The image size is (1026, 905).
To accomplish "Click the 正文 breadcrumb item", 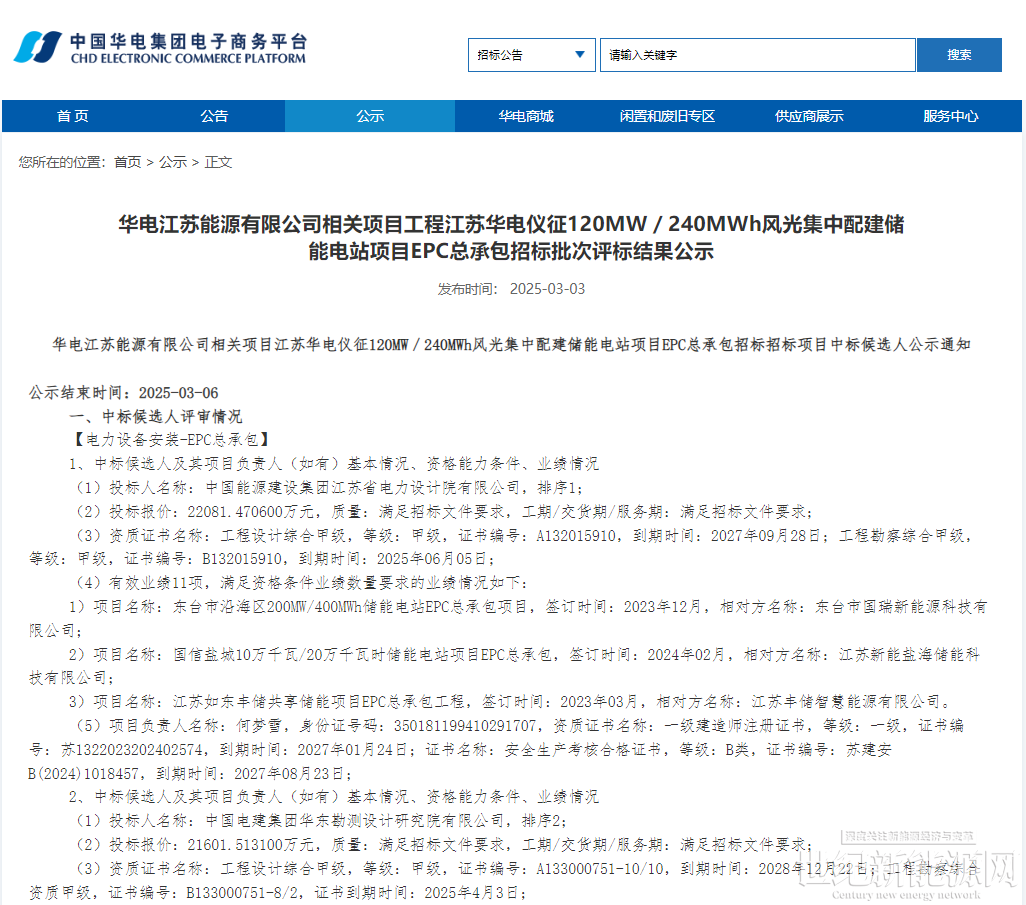I will (x=218, y=162).
